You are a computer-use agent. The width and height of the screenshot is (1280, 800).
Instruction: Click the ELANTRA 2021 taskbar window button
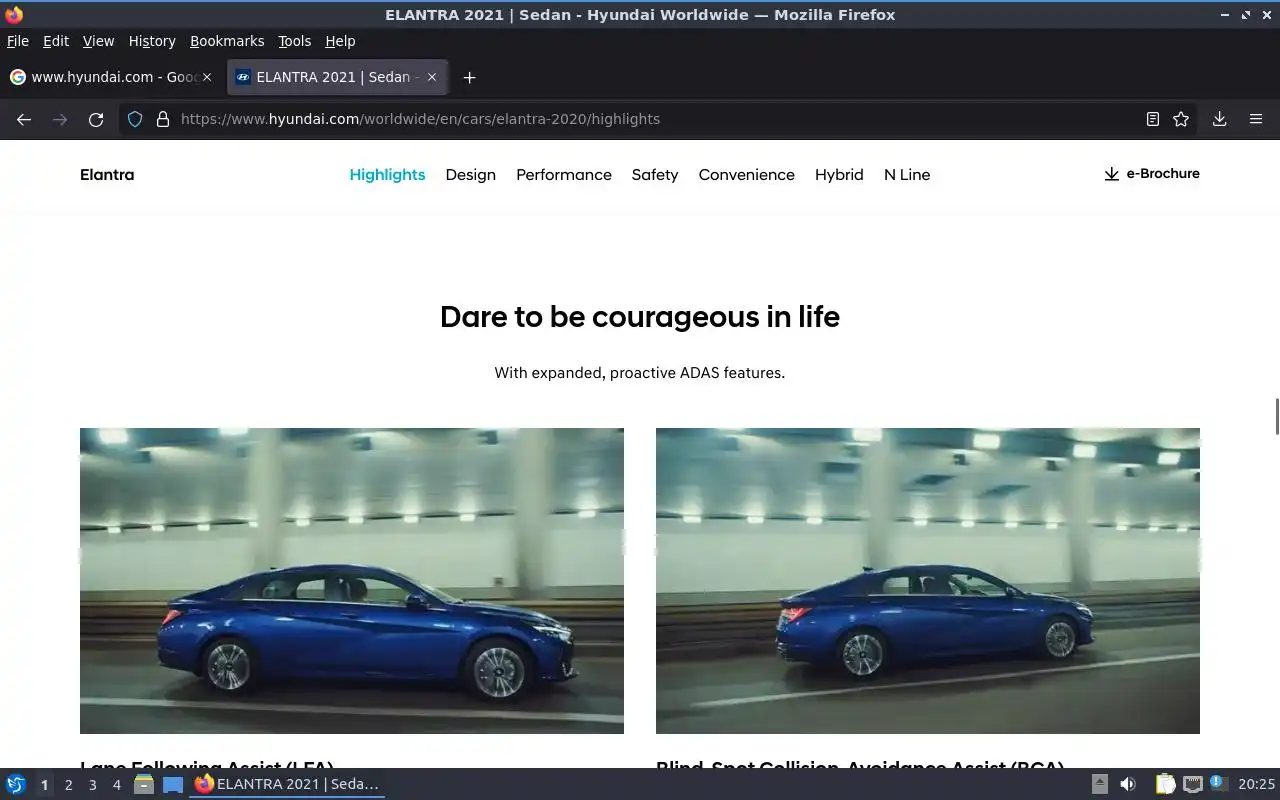pos(288,784)
